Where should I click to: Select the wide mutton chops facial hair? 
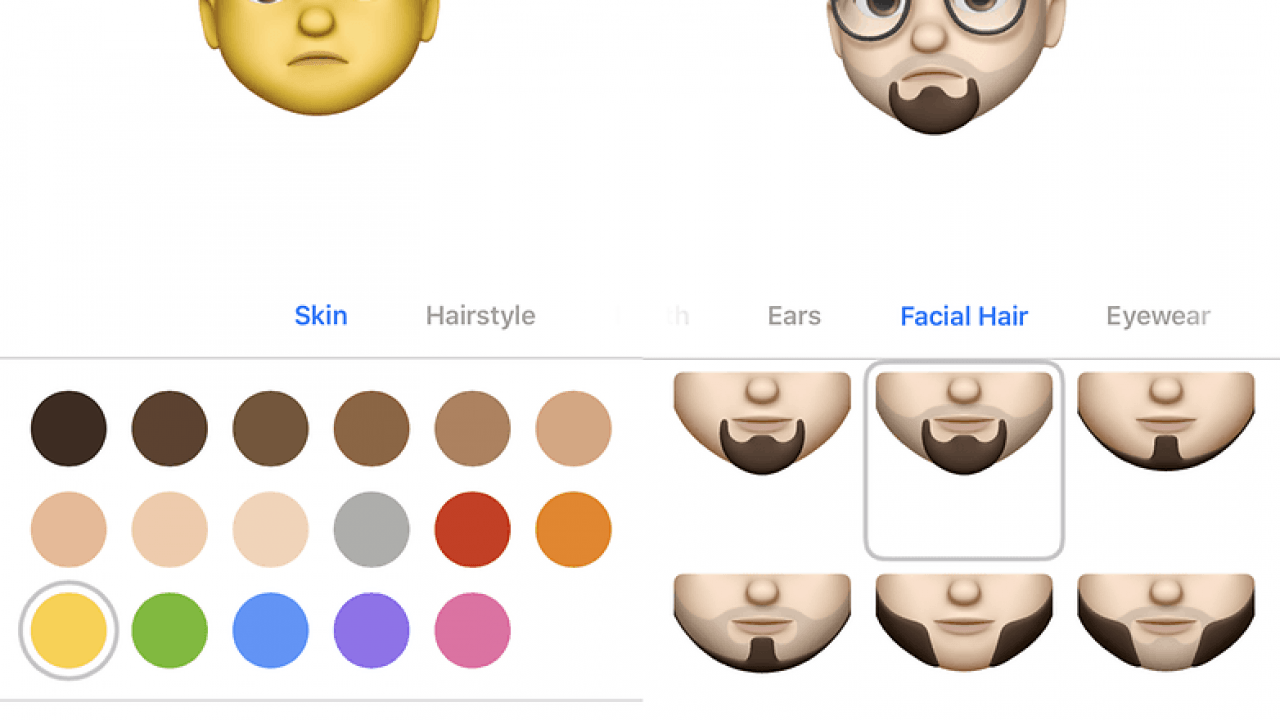pos(964,623)
